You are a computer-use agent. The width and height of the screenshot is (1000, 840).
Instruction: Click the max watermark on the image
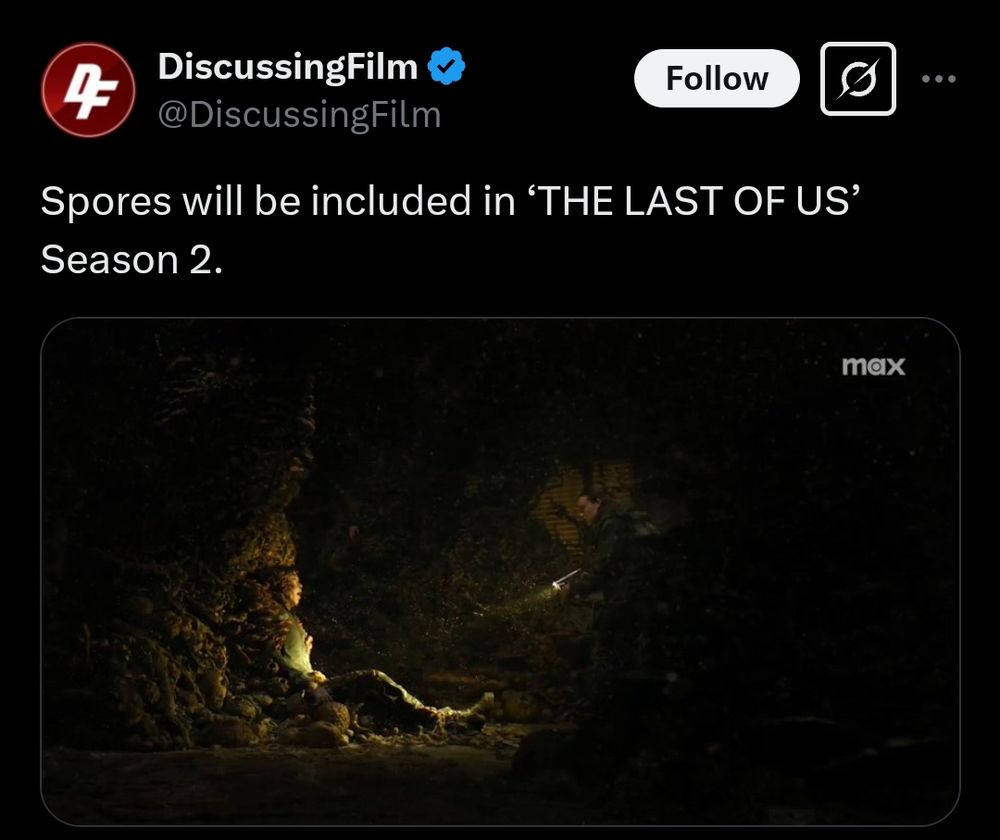pyautogui.click(x=872, y=366)
